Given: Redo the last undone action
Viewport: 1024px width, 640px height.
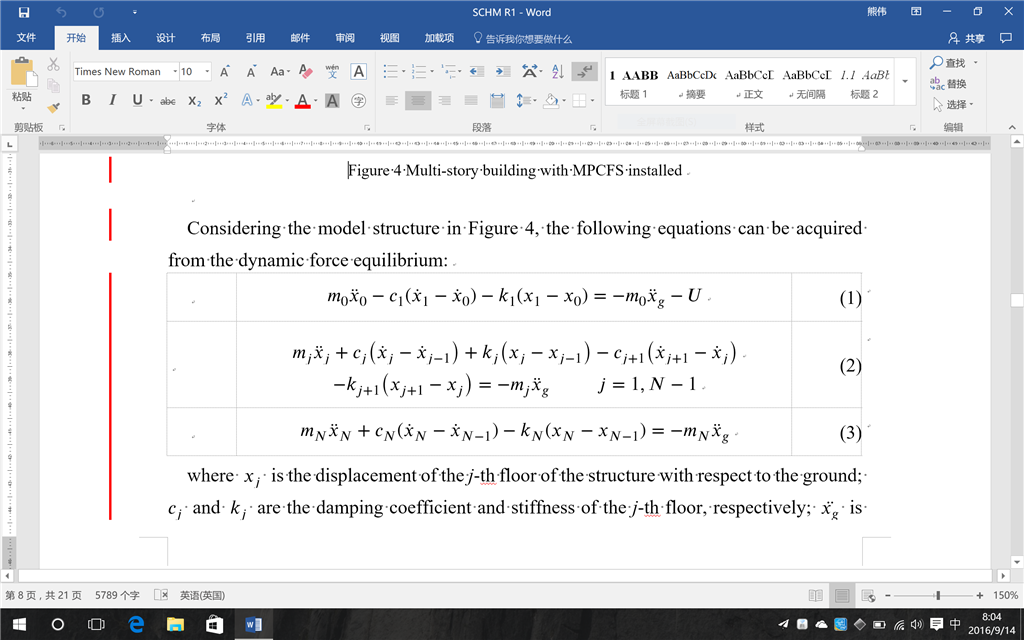Looking at the screenshot, I should [x=99, y=12].
